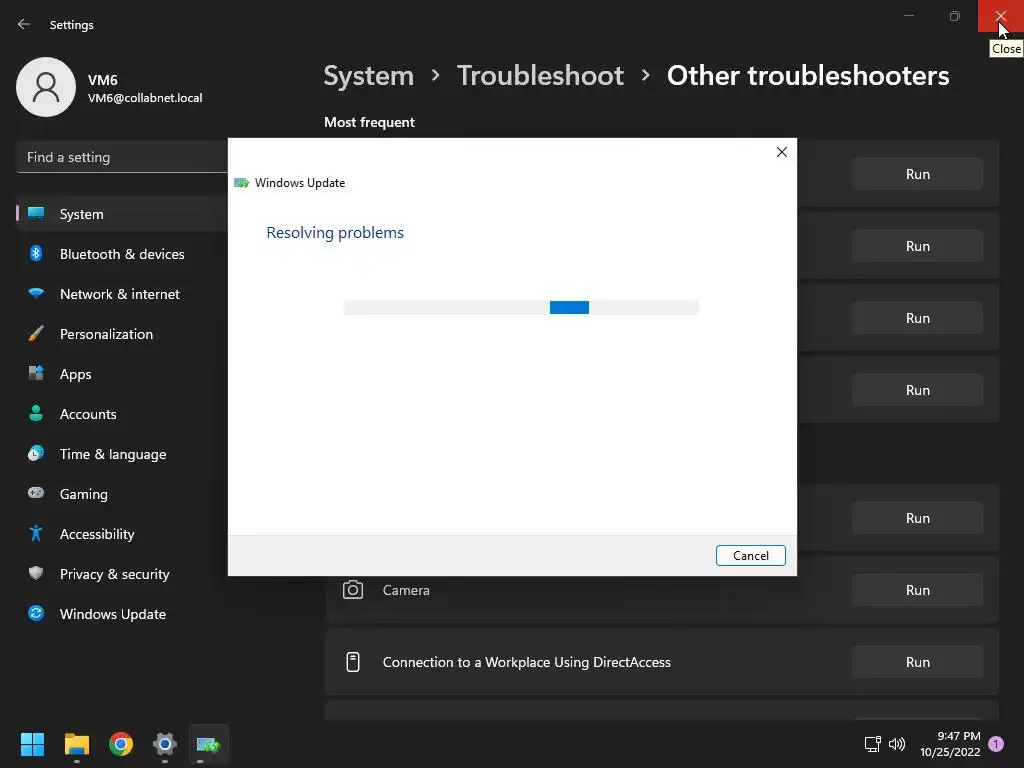Screen dimensions: 1024x768
Task: Open the Windows Start menu
Action: pos(32,744)
